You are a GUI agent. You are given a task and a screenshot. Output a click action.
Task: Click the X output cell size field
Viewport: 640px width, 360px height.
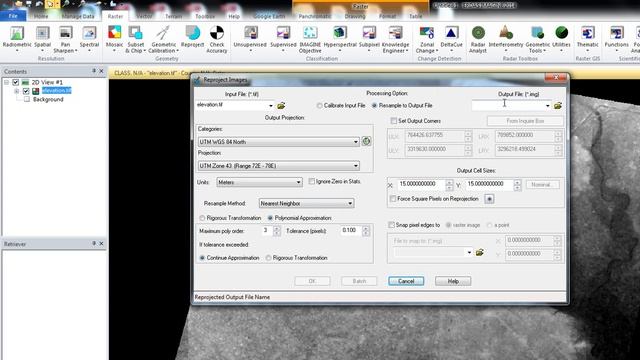tap(421, 184)
